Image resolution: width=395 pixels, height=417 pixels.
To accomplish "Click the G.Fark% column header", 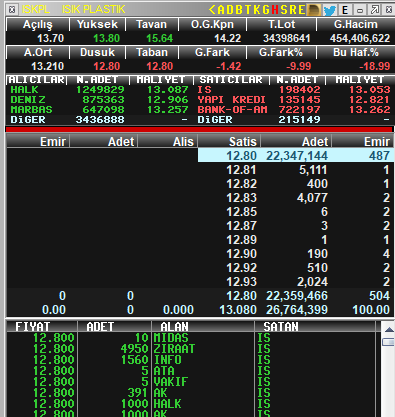I will pos(281,52).
